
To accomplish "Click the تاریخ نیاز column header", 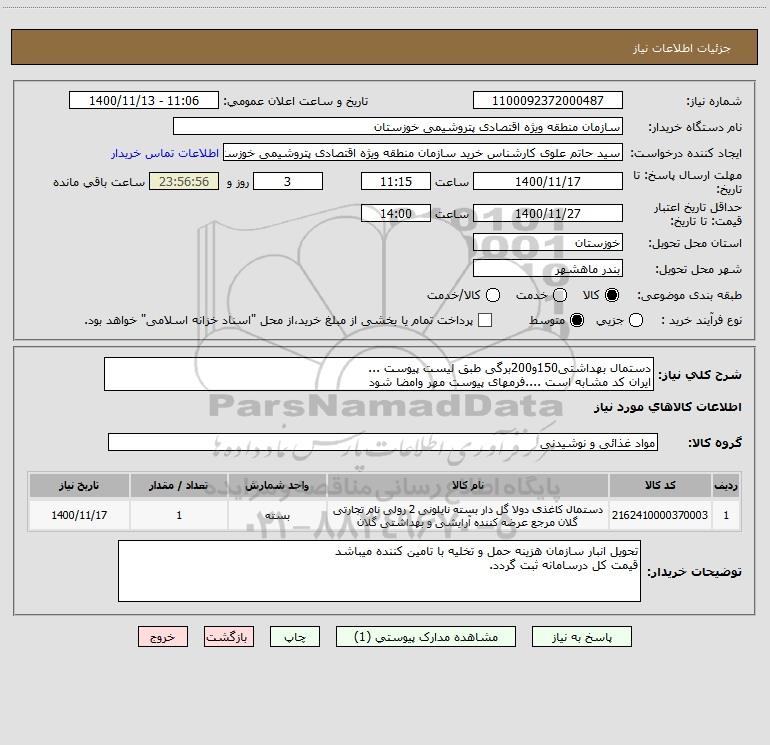I will [x=79, y=486].
